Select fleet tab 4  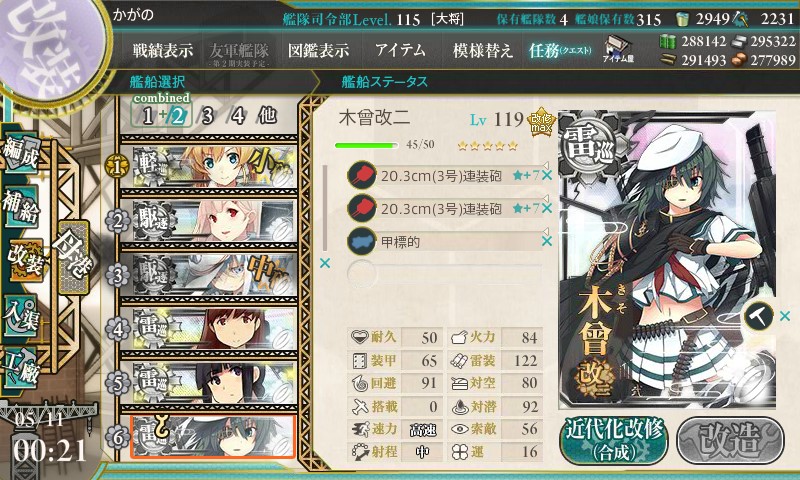238,116
